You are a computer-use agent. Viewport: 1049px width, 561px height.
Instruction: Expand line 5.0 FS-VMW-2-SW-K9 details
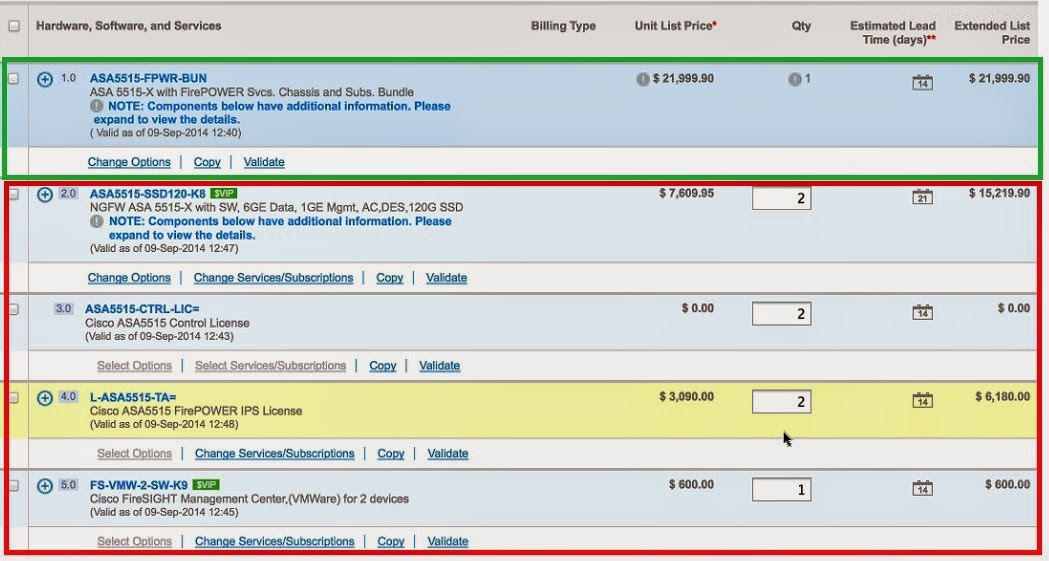tap(45, 486)
